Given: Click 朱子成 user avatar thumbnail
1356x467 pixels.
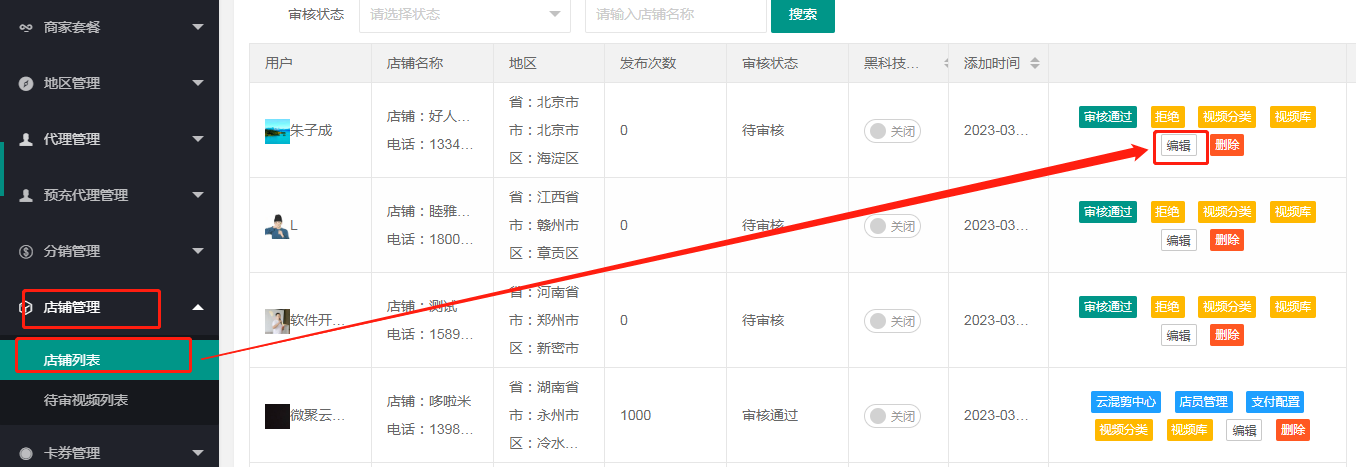Looking at the screenshot, I should coord(277,131).
